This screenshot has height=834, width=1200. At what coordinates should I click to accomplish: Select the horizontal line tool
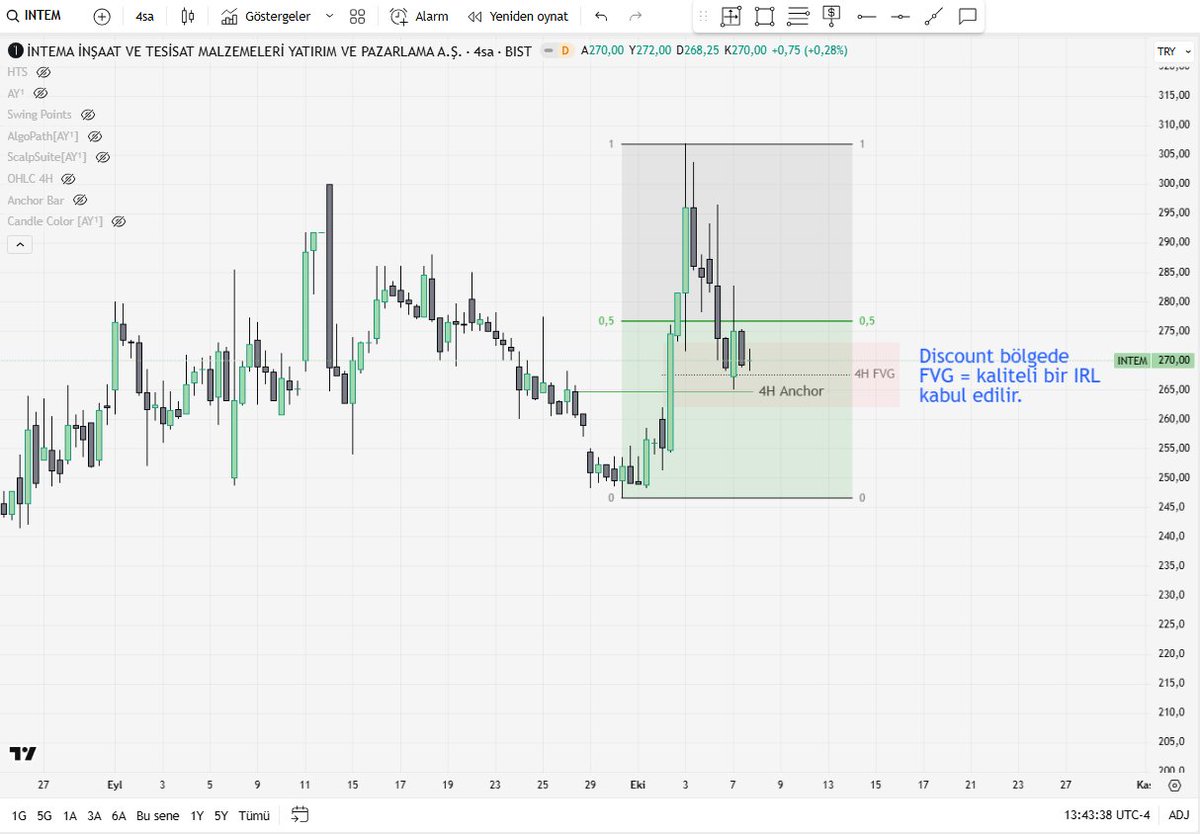tap(900, 16)
